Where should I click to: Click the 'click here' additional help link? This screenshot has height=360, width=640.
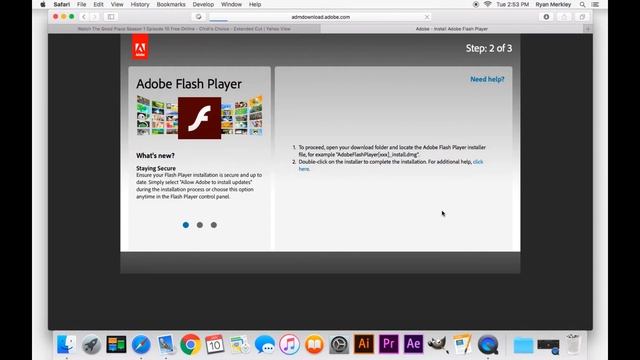tap(478, 162)
